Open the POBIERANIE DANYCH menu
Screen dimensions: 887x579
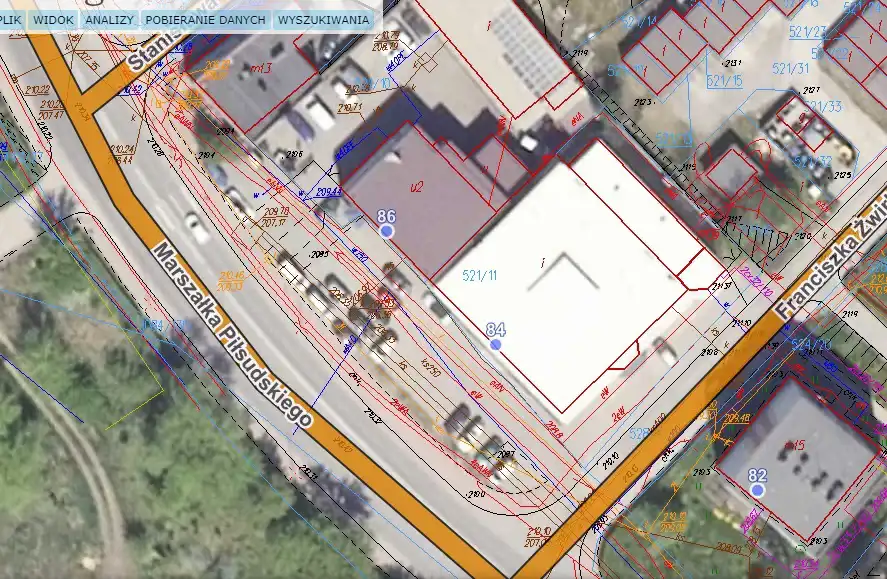click(205, 19)
